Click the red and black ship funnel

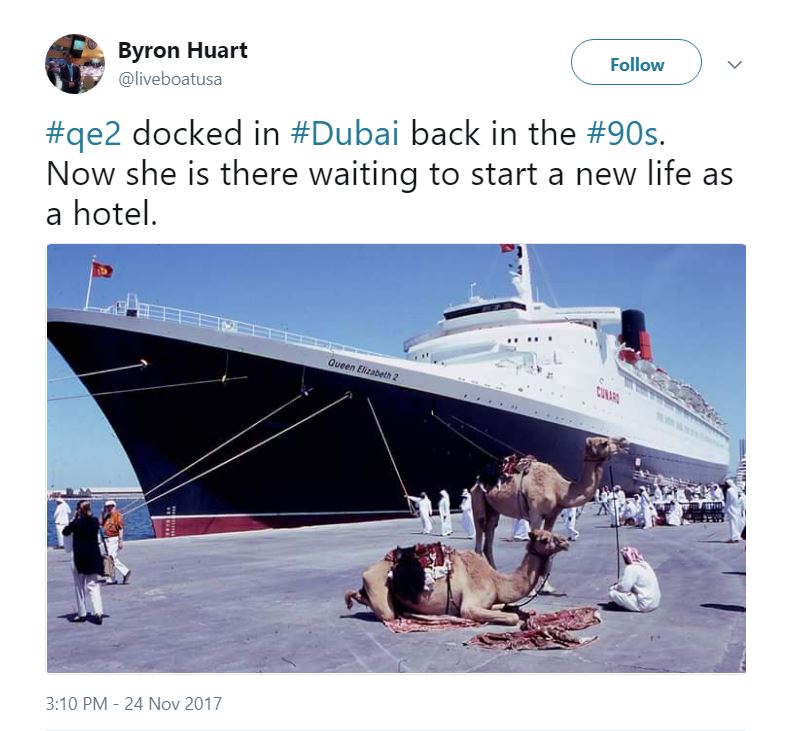(x=636, y=333)
